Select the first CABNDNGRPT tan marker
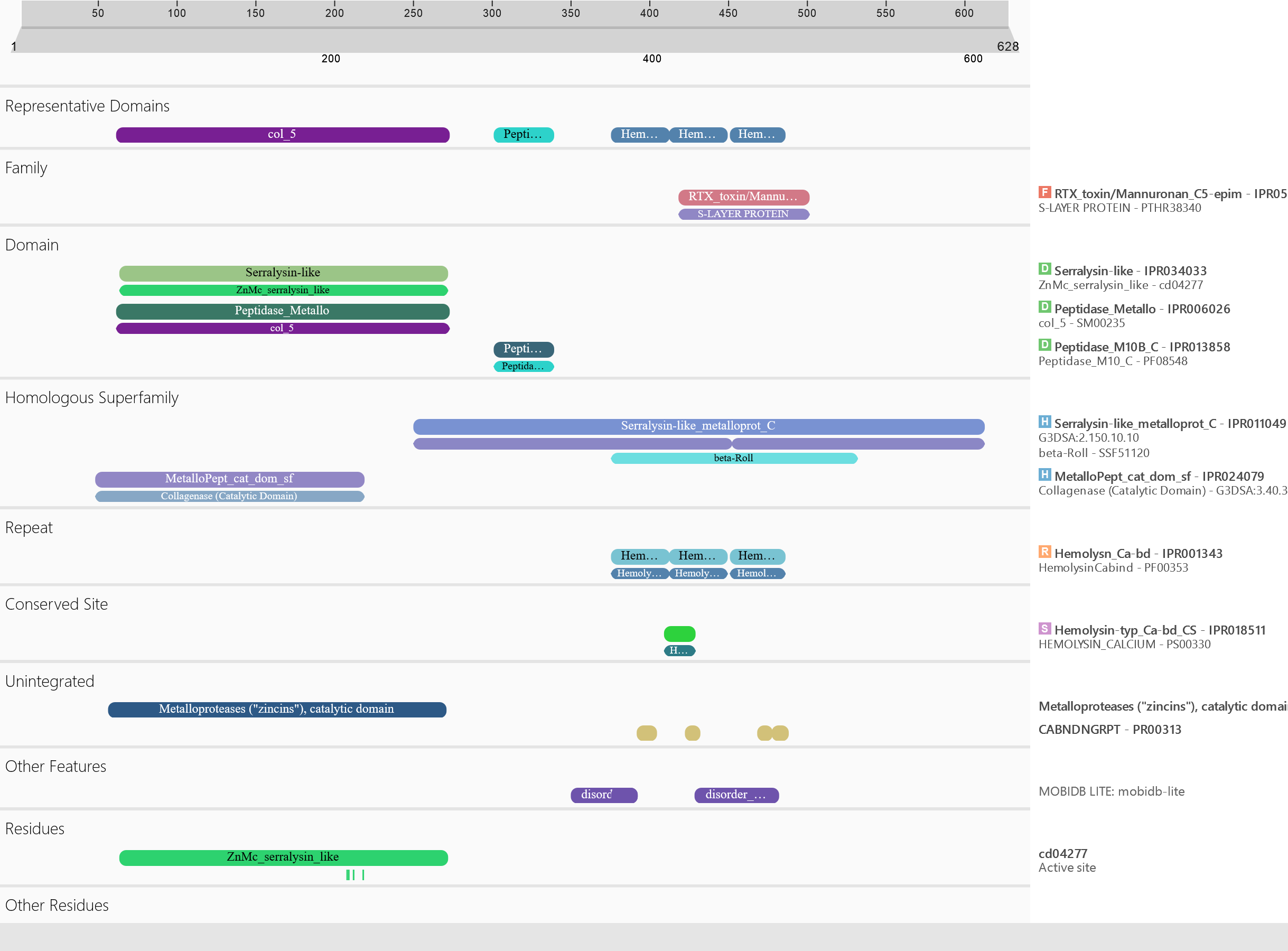This screenshot has height=951, width=1288. (x=646, y=733)
